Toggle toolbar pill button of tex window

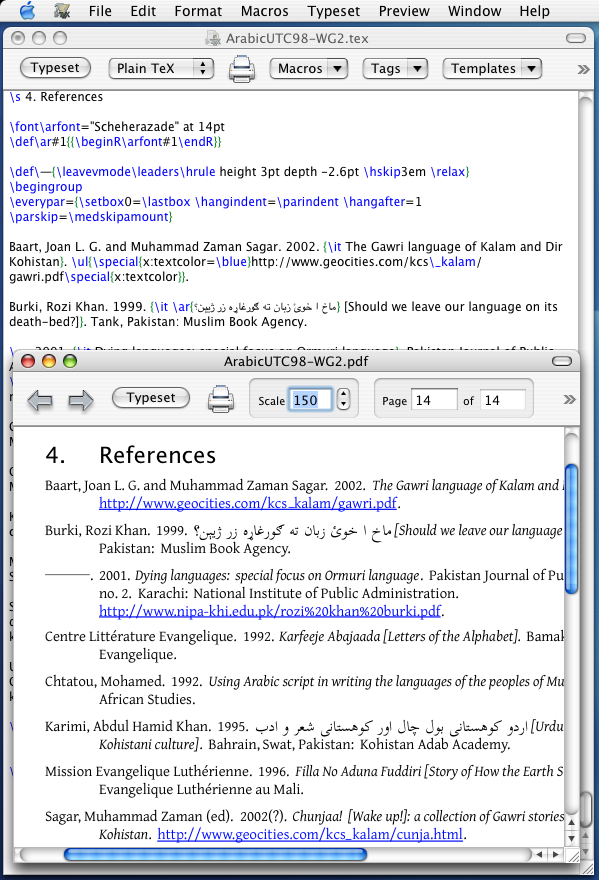pos(576,38)
